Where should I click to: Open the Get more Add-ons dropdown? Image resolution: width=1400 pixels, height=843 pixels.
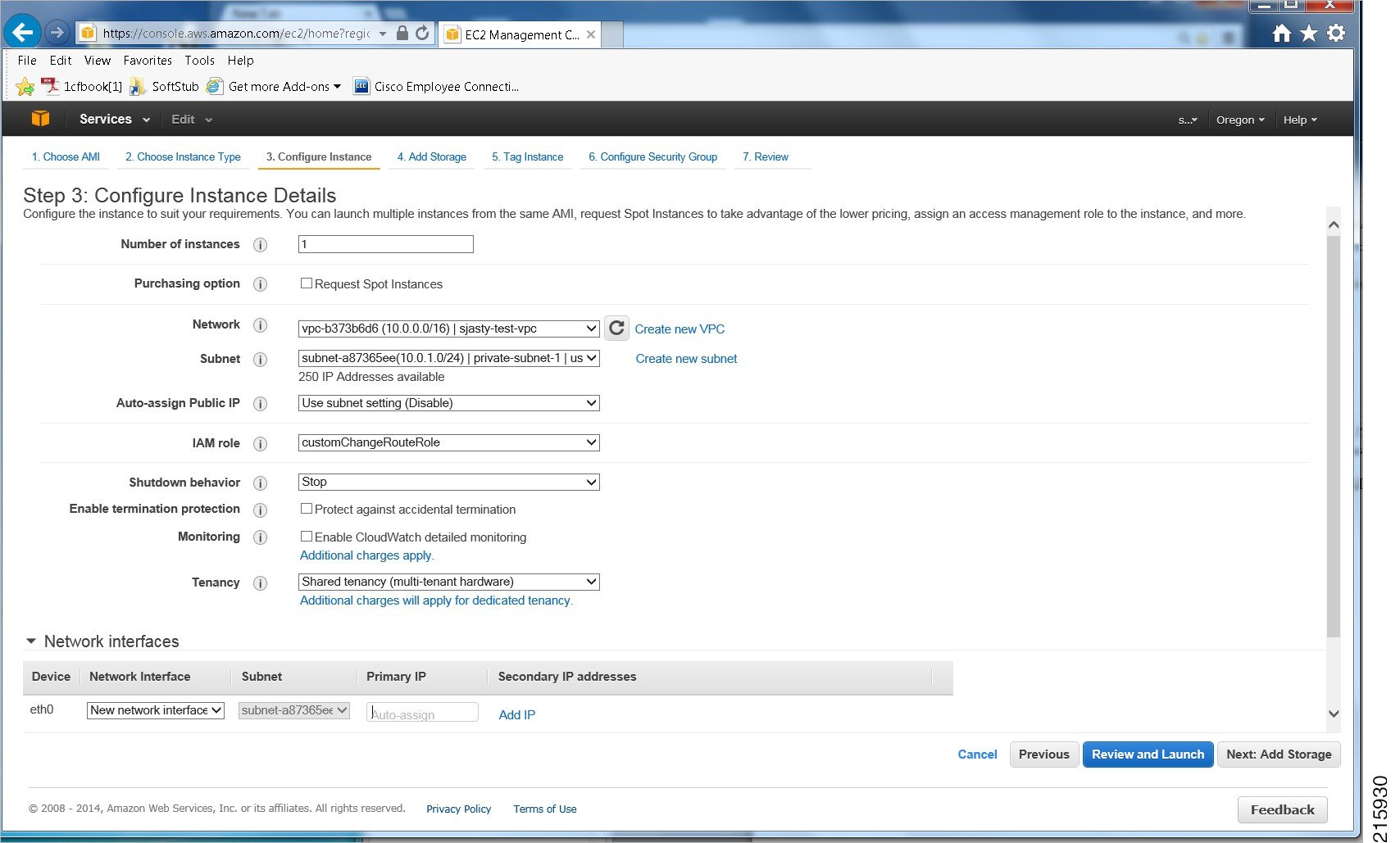point(274,86)
